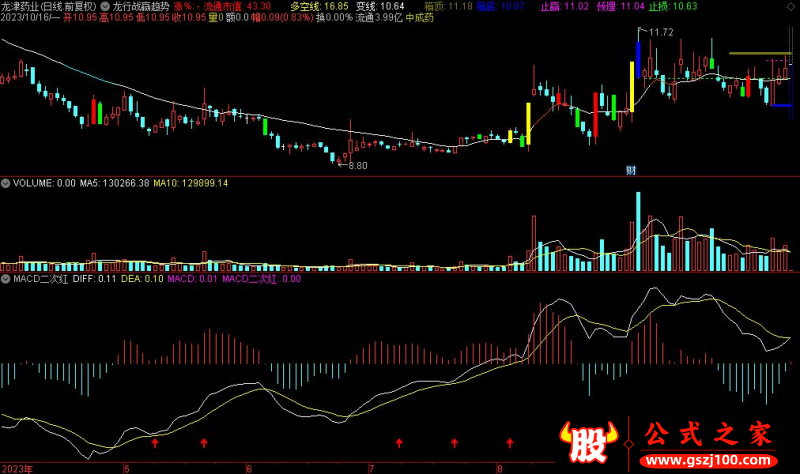The width and height of the screenshot is (800, 474).
Task: Click the 幅0.09(0.83%) change value
Action: (282, 18)
